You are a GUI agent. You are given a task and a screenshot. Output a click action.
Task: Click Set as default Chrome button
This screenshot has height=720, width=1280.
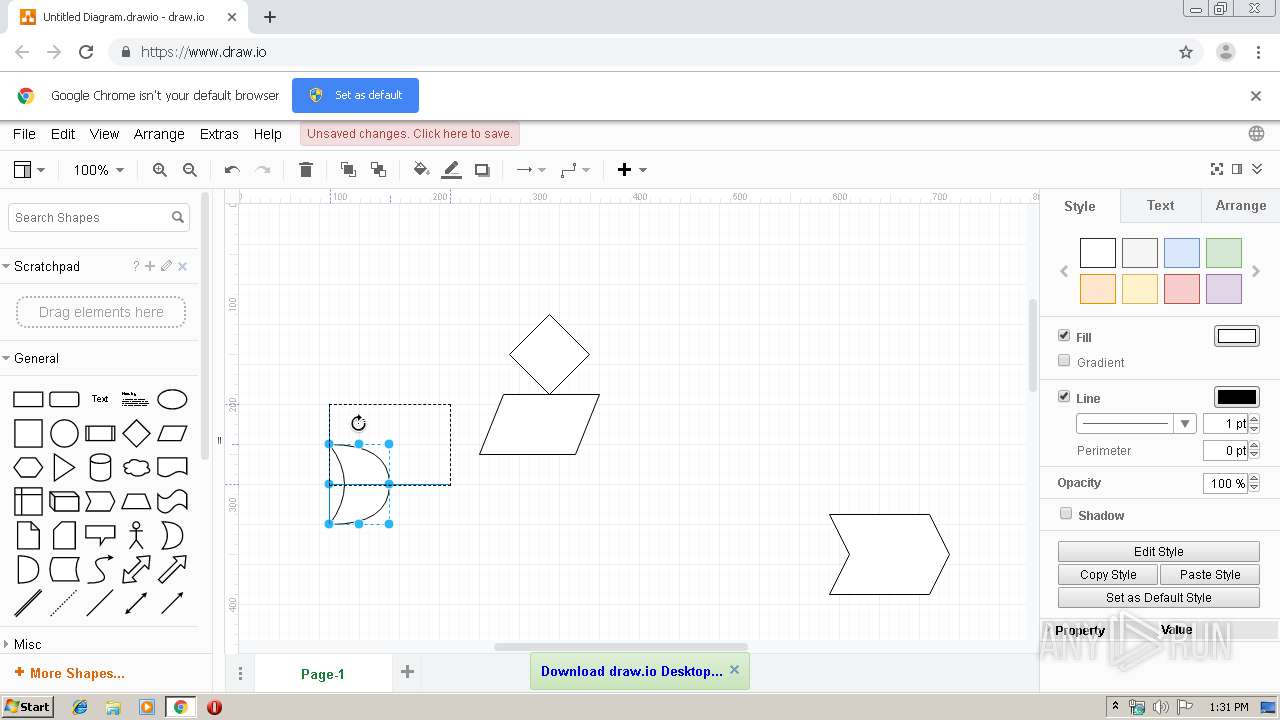355,95
